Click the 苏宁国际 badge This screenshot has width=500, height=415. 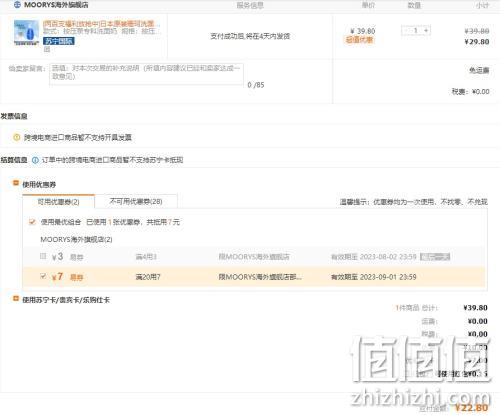coord(59,41)
